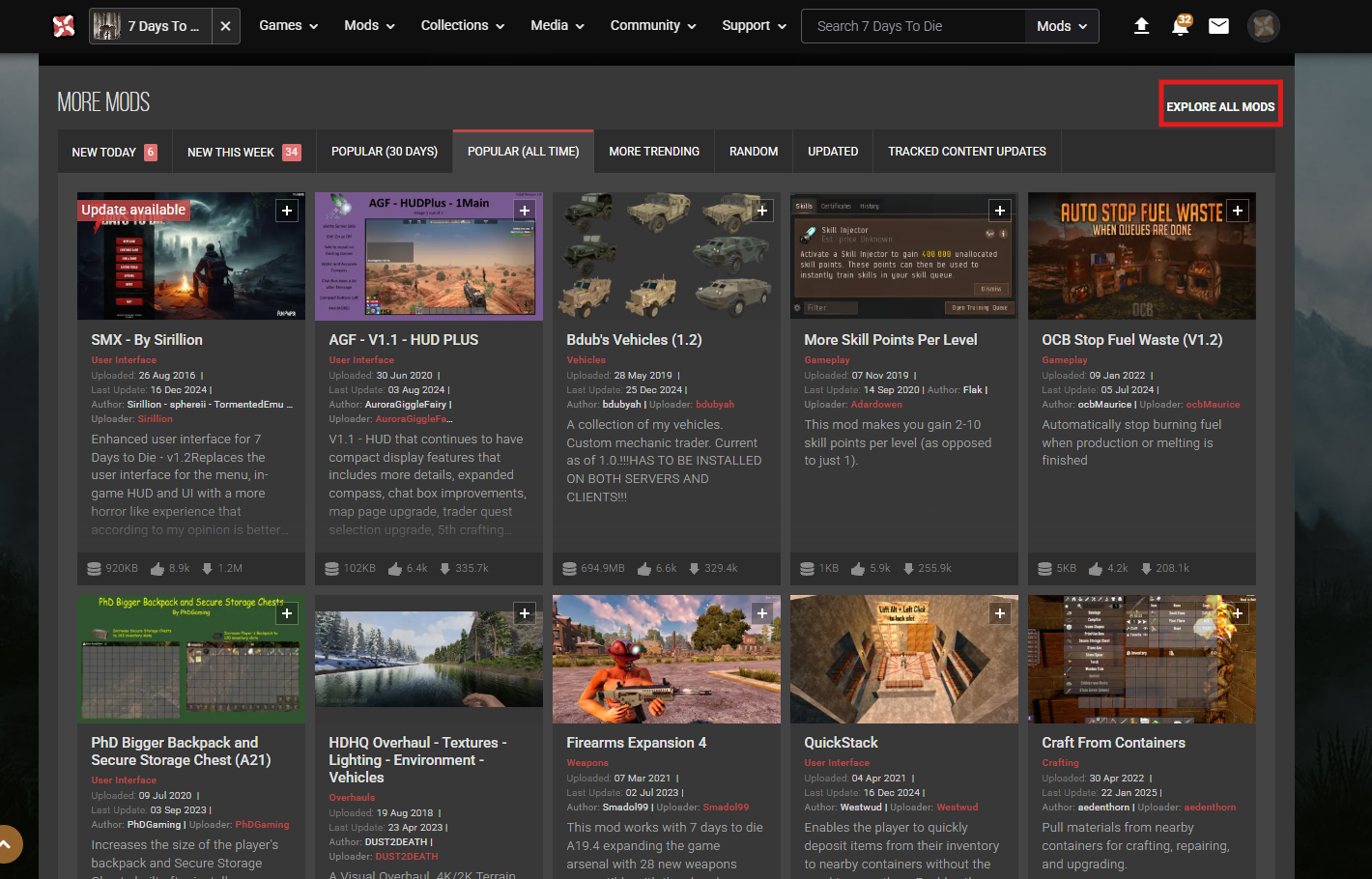Close the 7 Days To Die game filter
The height and width of the screenshot is (879, 1372).
225,26
